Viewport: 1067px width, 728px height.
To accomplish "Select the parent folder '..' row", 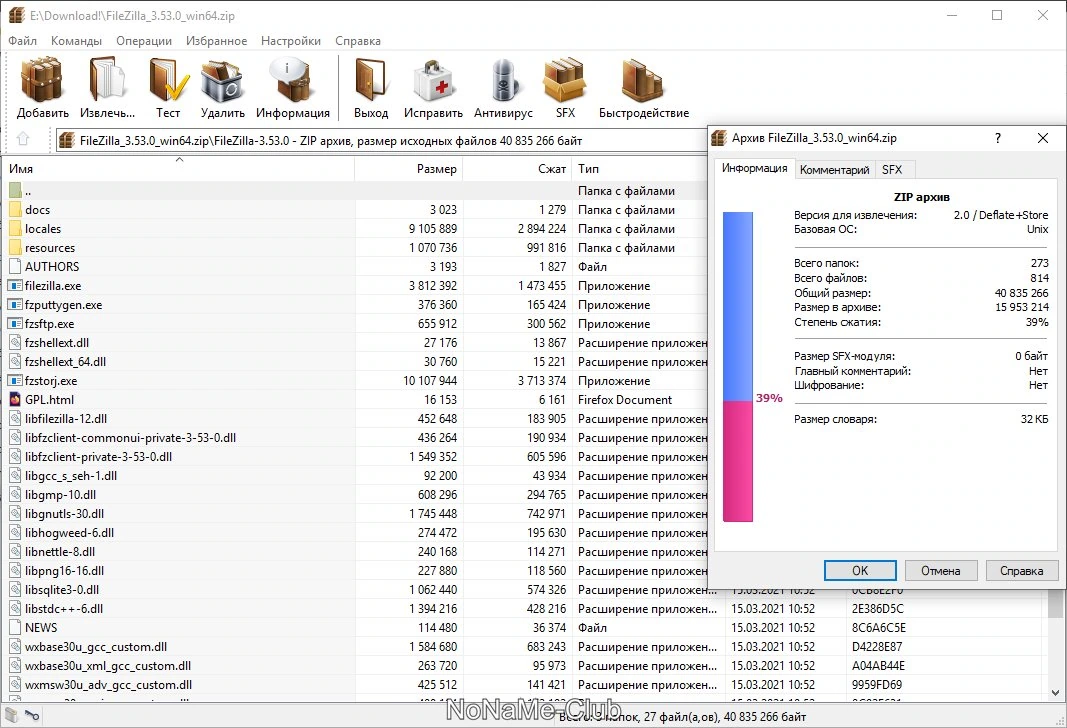I will [354, 191].
